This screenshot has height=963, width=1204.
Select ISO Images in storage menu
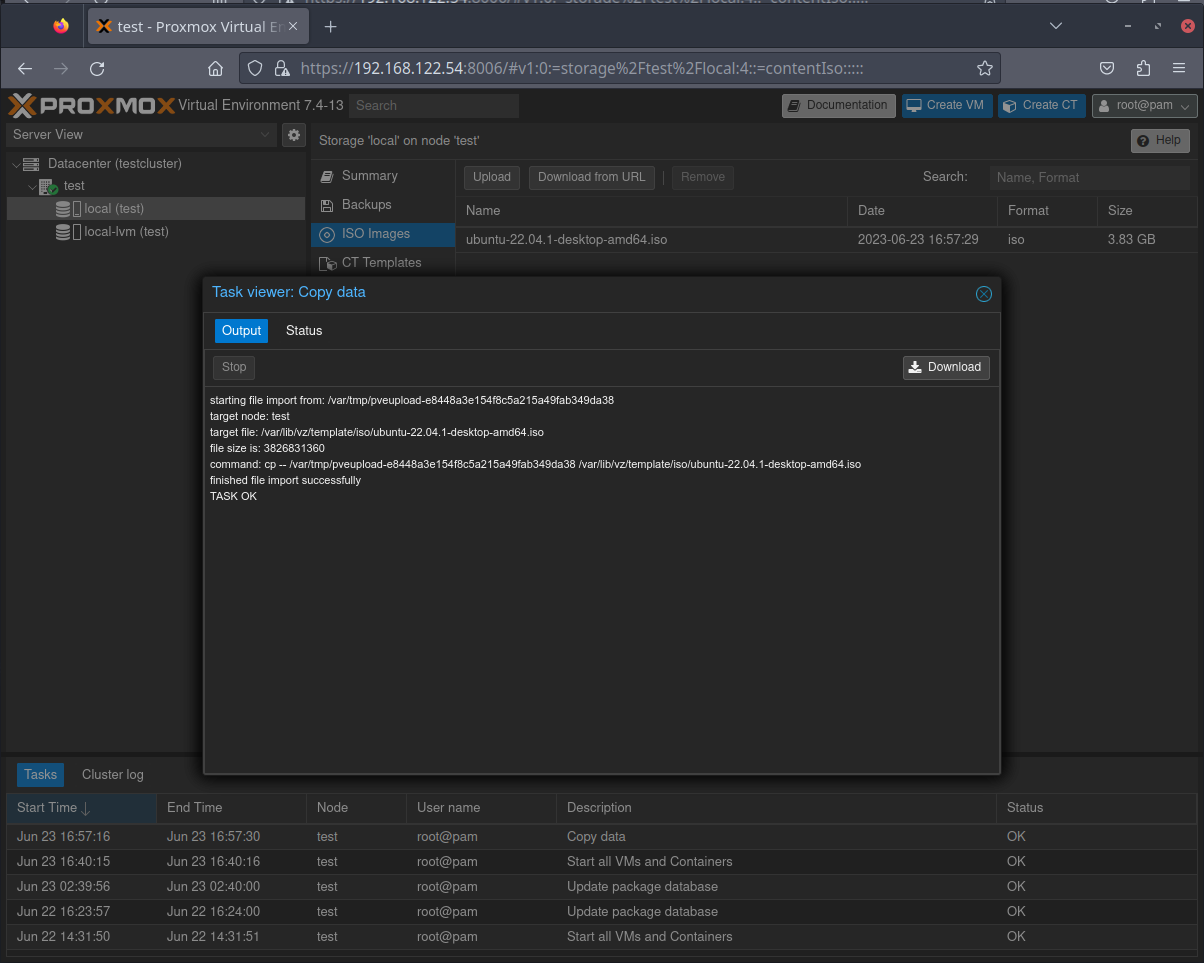(x=383, y=234)
